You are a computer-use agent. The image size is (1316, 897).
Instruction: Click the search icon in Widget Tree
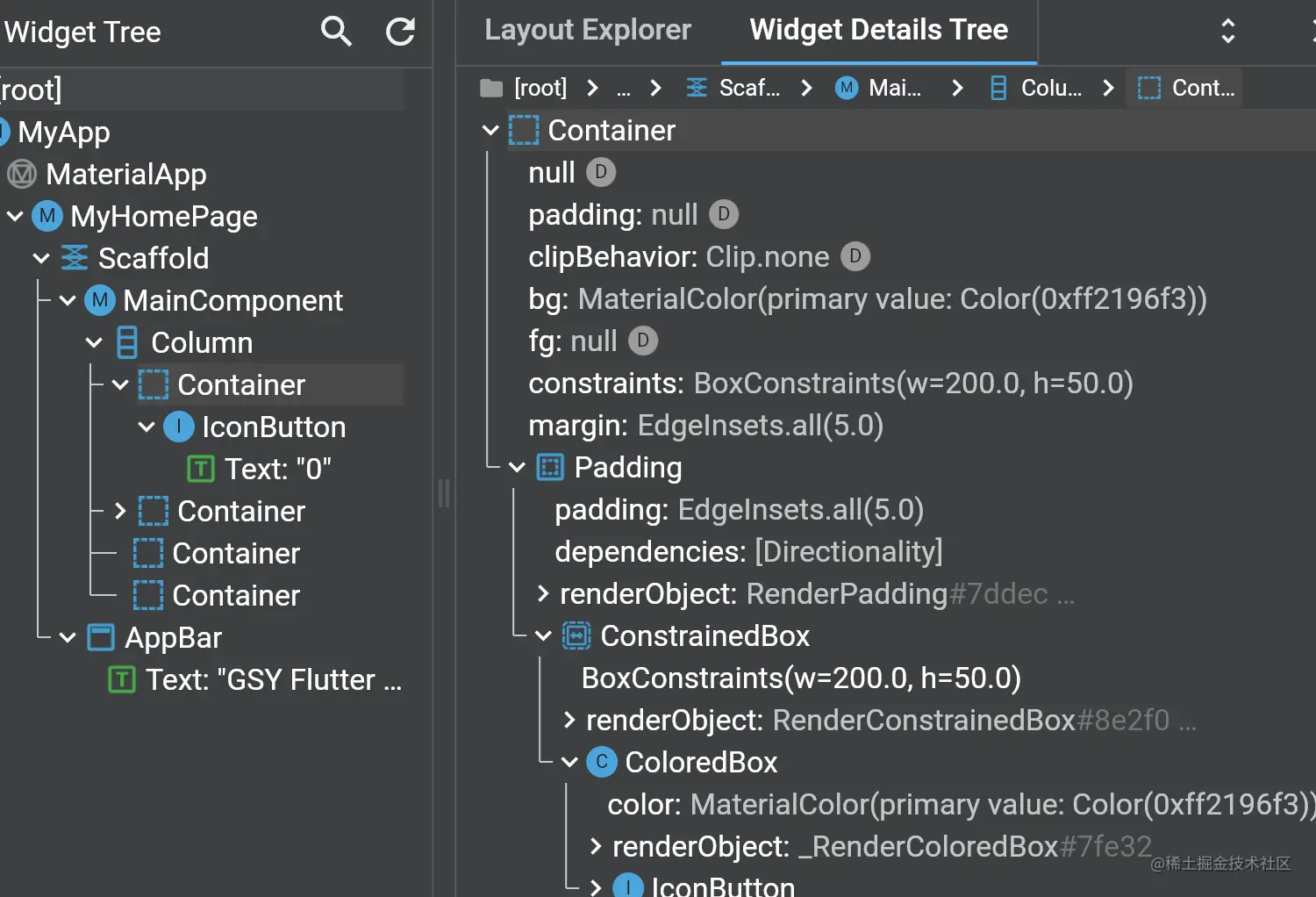tap(336, 32)
